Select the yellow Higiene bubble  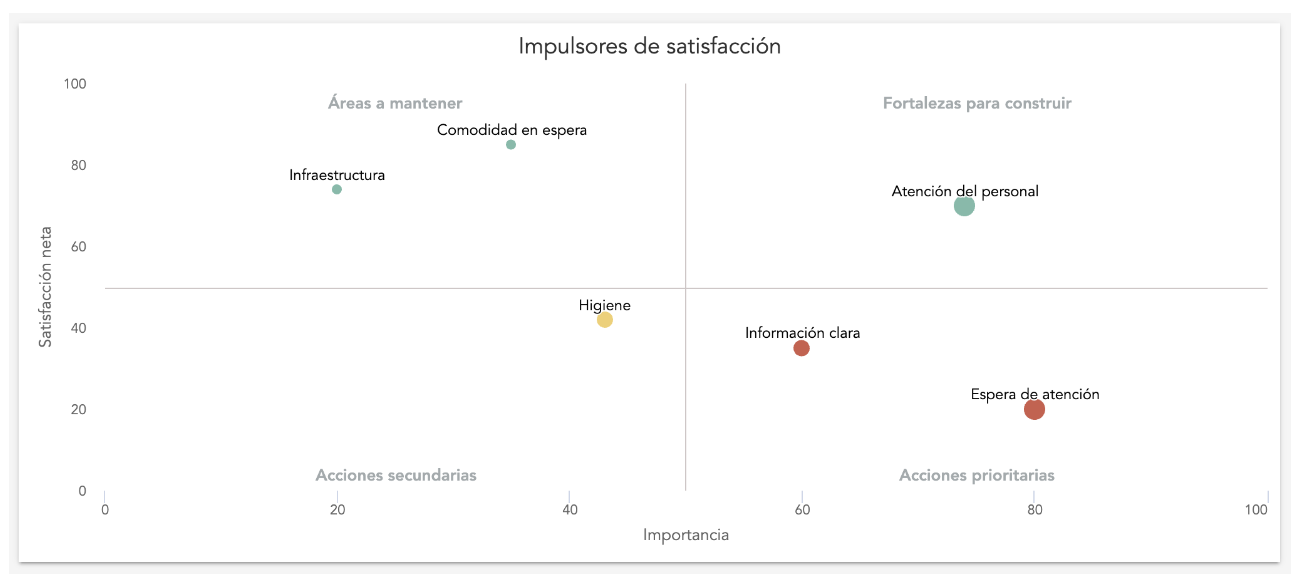click(605, 320)
